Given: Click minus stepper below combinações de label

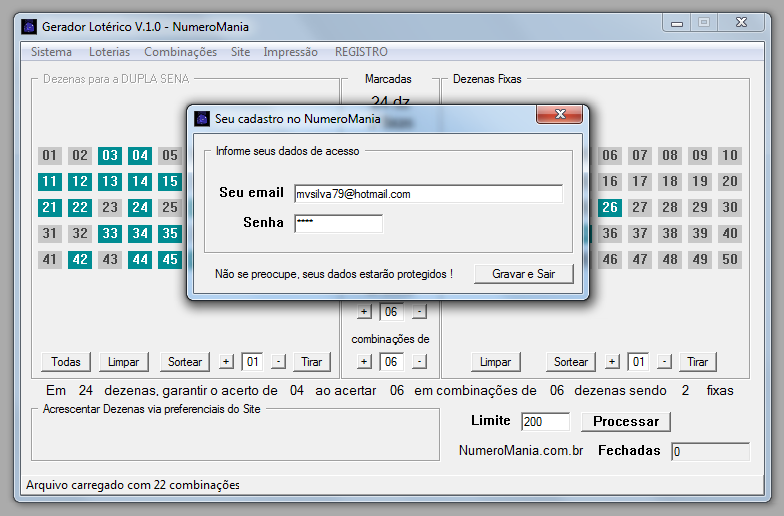Looking at the screenshot, I should click(420, 362).
